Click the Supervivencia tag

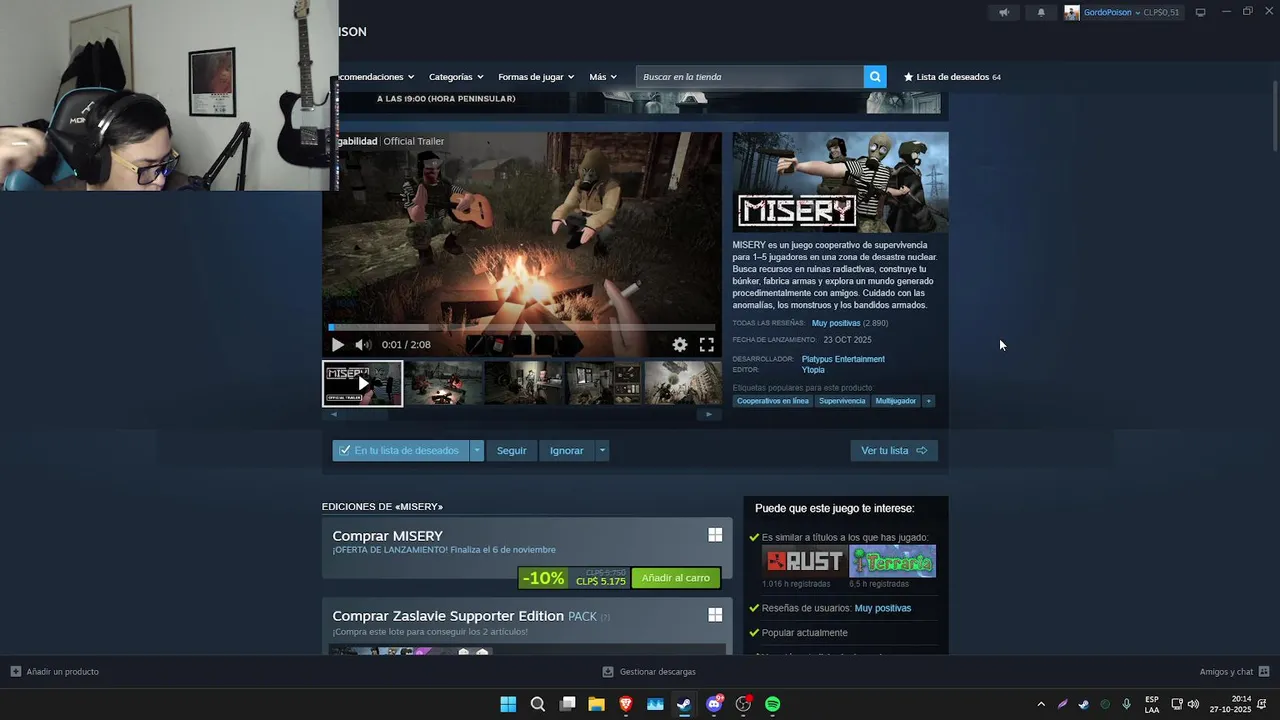[x=842, y=401]
